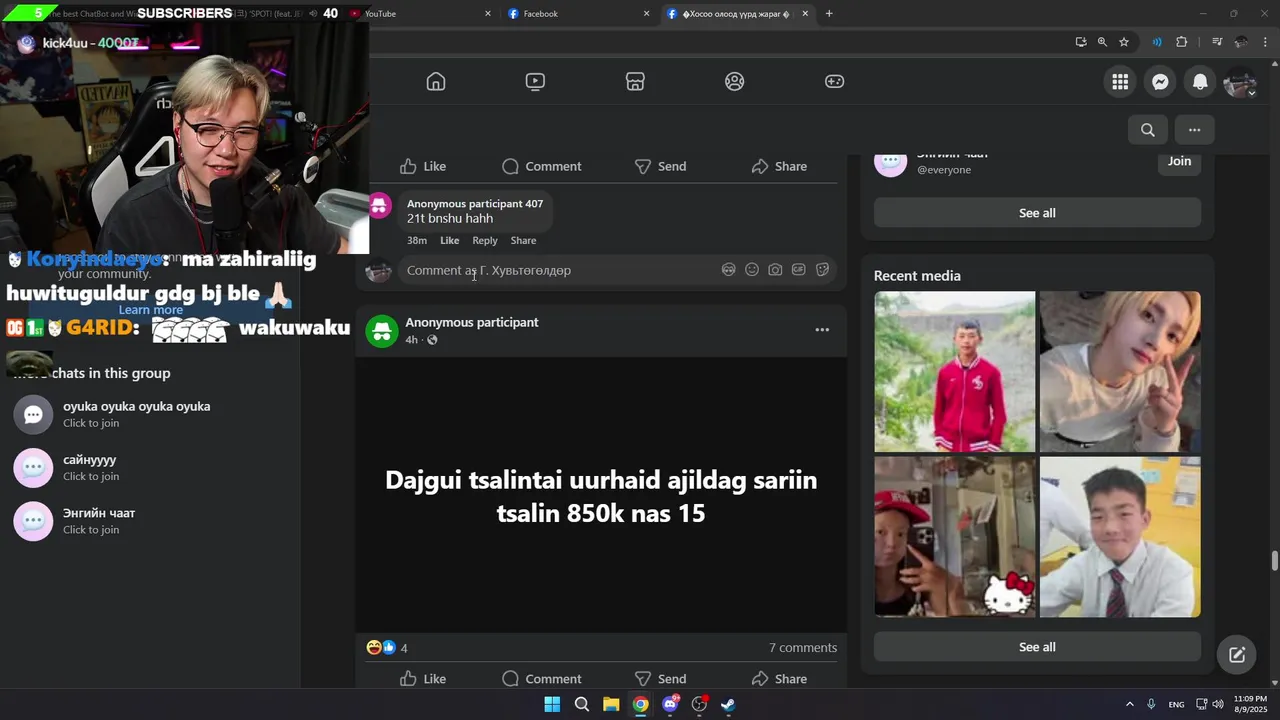The height and width of the screenshot is (720, 1280).
Task: Open the Hello Kitty selfie thumbnail
Action: coord(955,537)
